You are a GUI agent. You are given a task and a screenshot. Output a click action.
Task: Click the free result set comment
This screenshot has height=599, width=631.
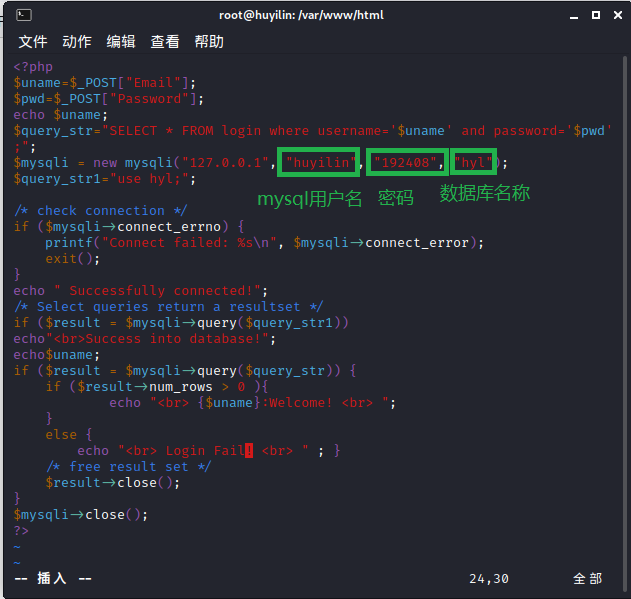(x=128, y=467)
